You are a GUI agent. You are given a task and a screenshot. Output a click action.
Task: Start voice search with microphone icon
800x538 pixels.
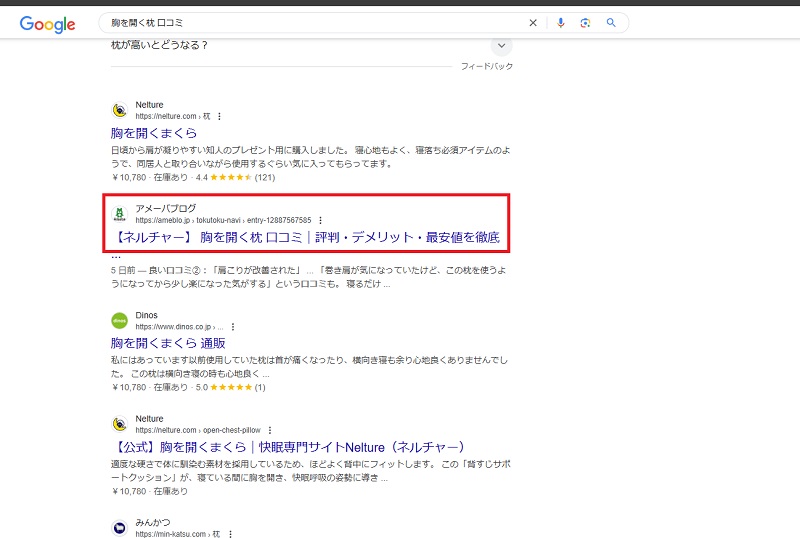pos(561,23)
